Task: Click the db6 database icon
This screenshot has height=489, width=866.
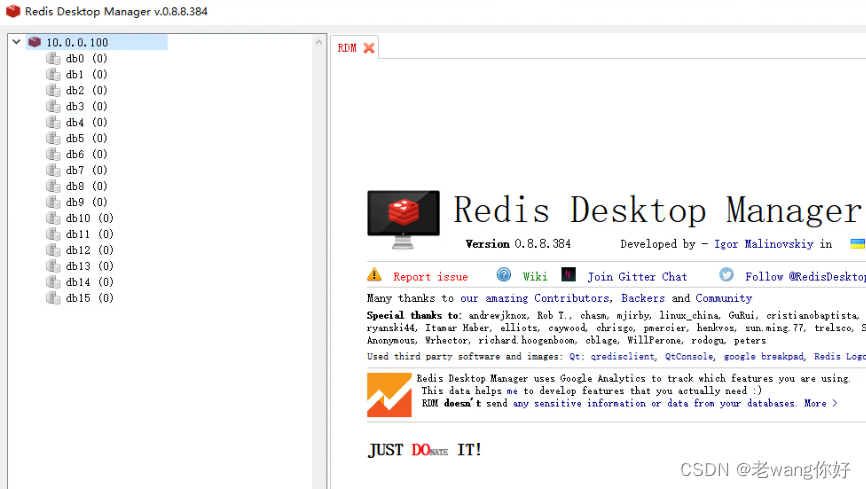Action: [x=53, y=155]
